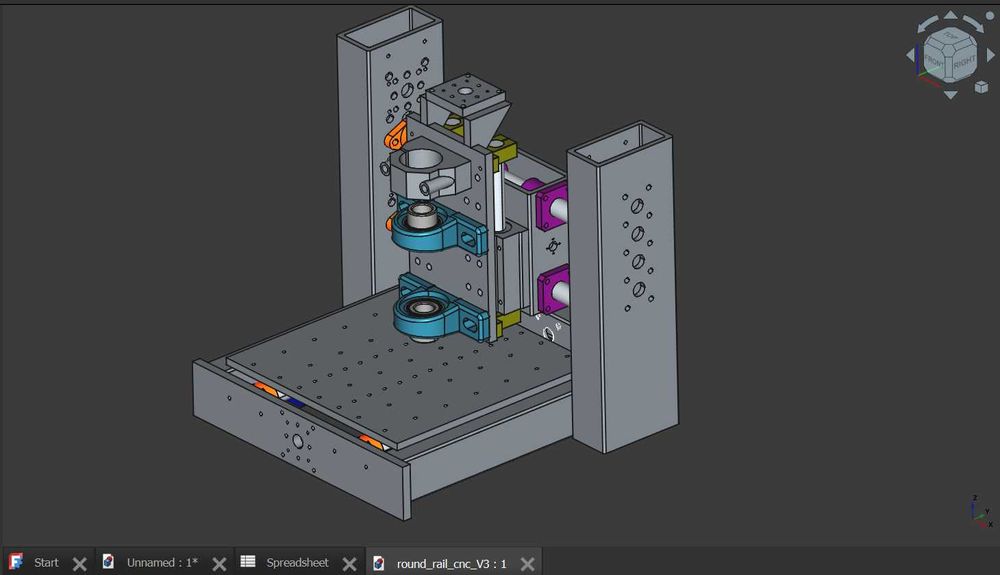This screenshot has width=1000, height=575.
Task: Click the navigation cube's front-right vertical edge
Action: (948, 68)
